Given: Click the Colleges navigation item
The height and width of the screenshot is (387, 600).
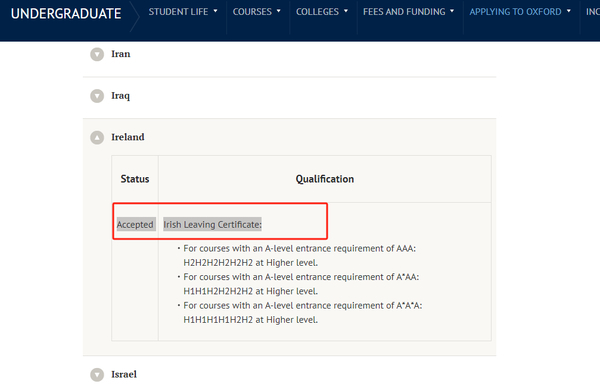Looking at the screenshot, I should (x=317, y=12).
